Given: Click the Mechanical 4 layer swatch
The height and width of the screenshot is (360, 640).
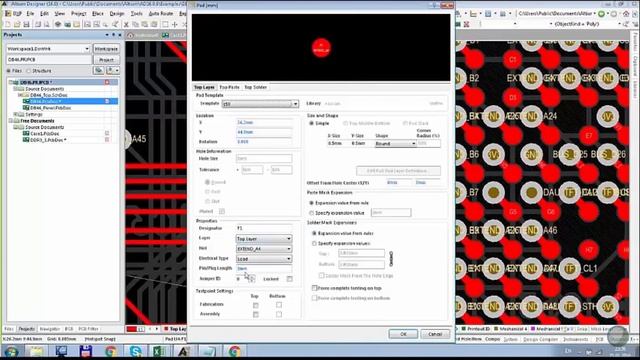Looking at the screenshot, I should [496, 329].
